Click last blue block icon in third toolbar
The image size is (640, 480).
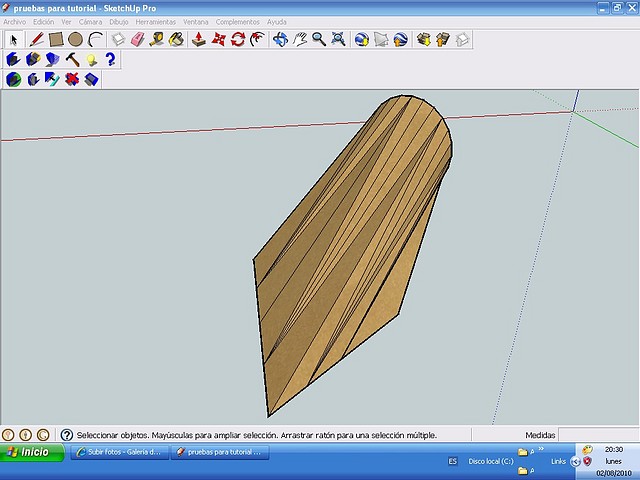pyautogui.click(x=91, y=79)
